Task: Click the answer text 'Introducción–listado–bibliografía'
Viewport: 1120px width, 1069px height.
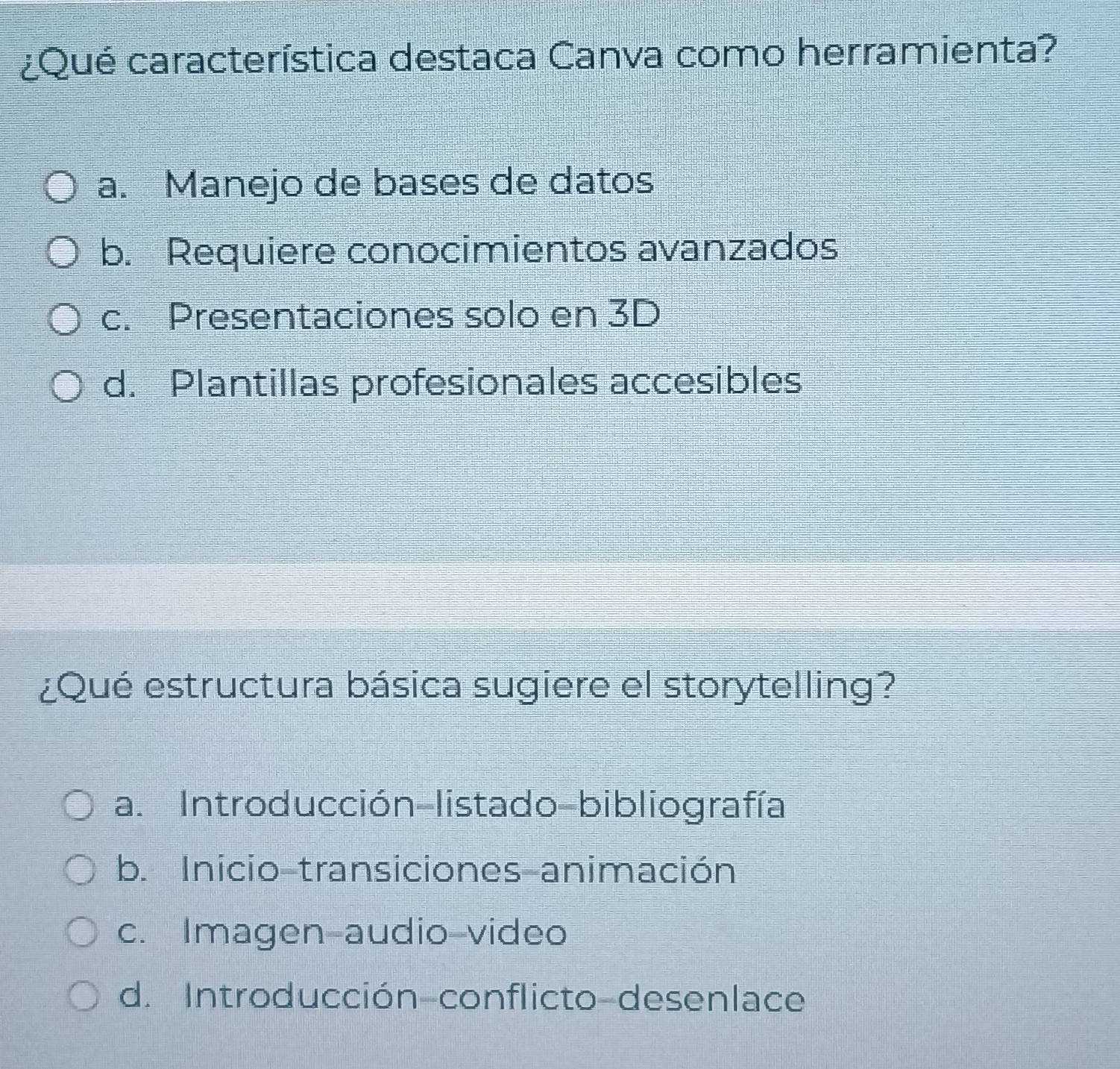Action: coord(482,806)
